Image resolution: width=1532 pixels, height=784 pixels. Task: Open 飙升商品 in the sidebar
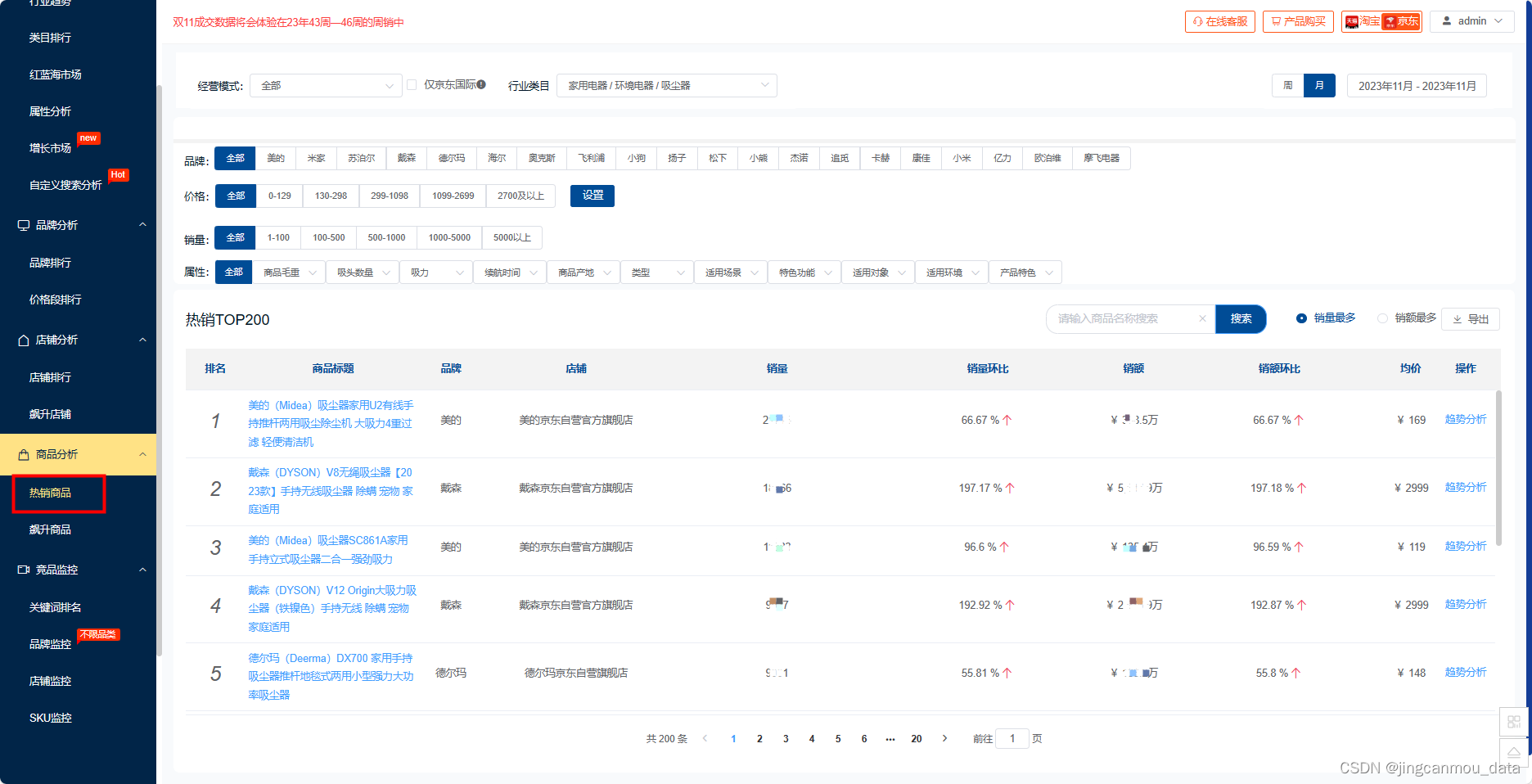click(50, 529)
